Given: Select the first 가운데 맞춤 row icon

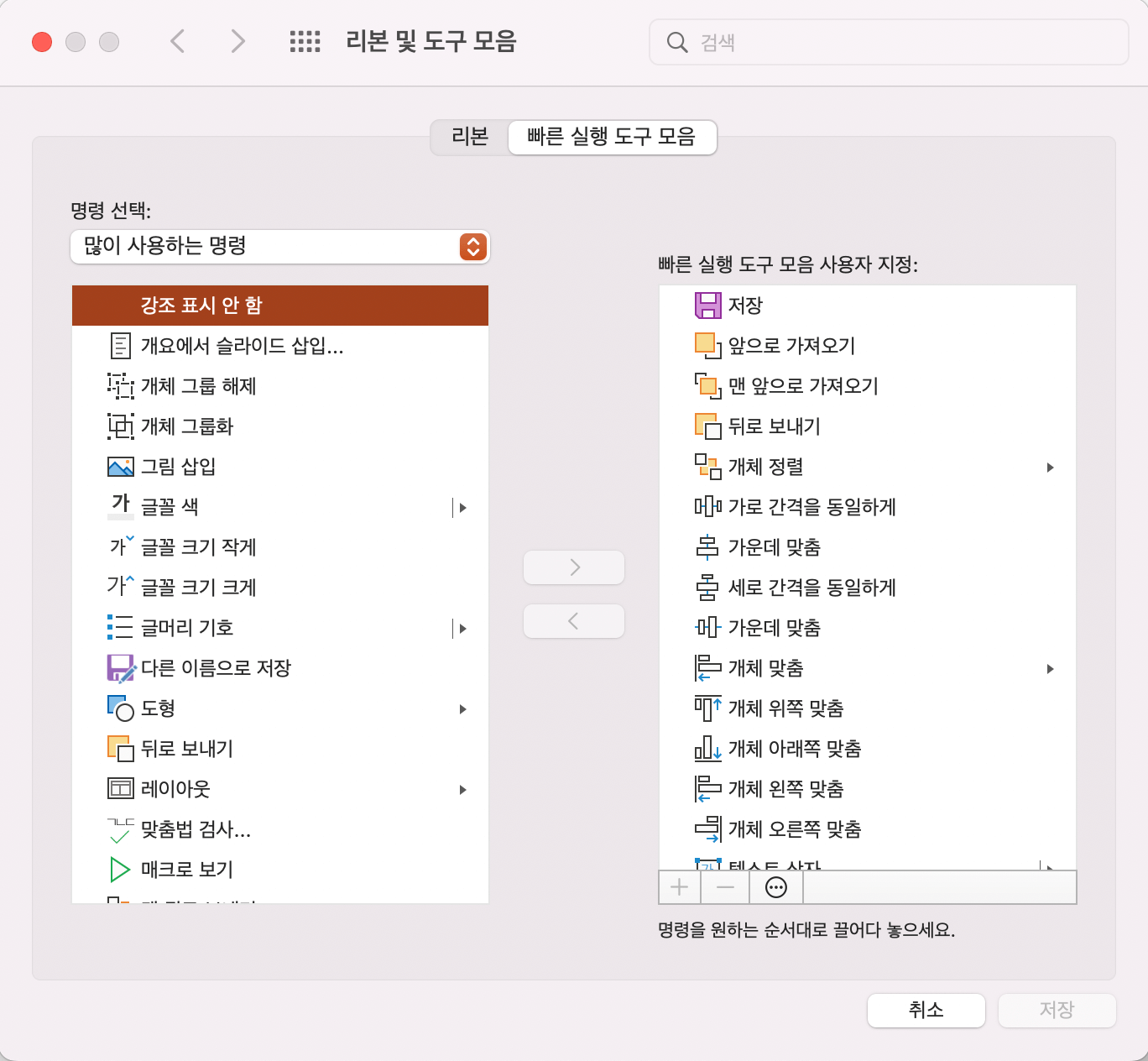Looking at the screenshot, I should [x=707, y=547].
